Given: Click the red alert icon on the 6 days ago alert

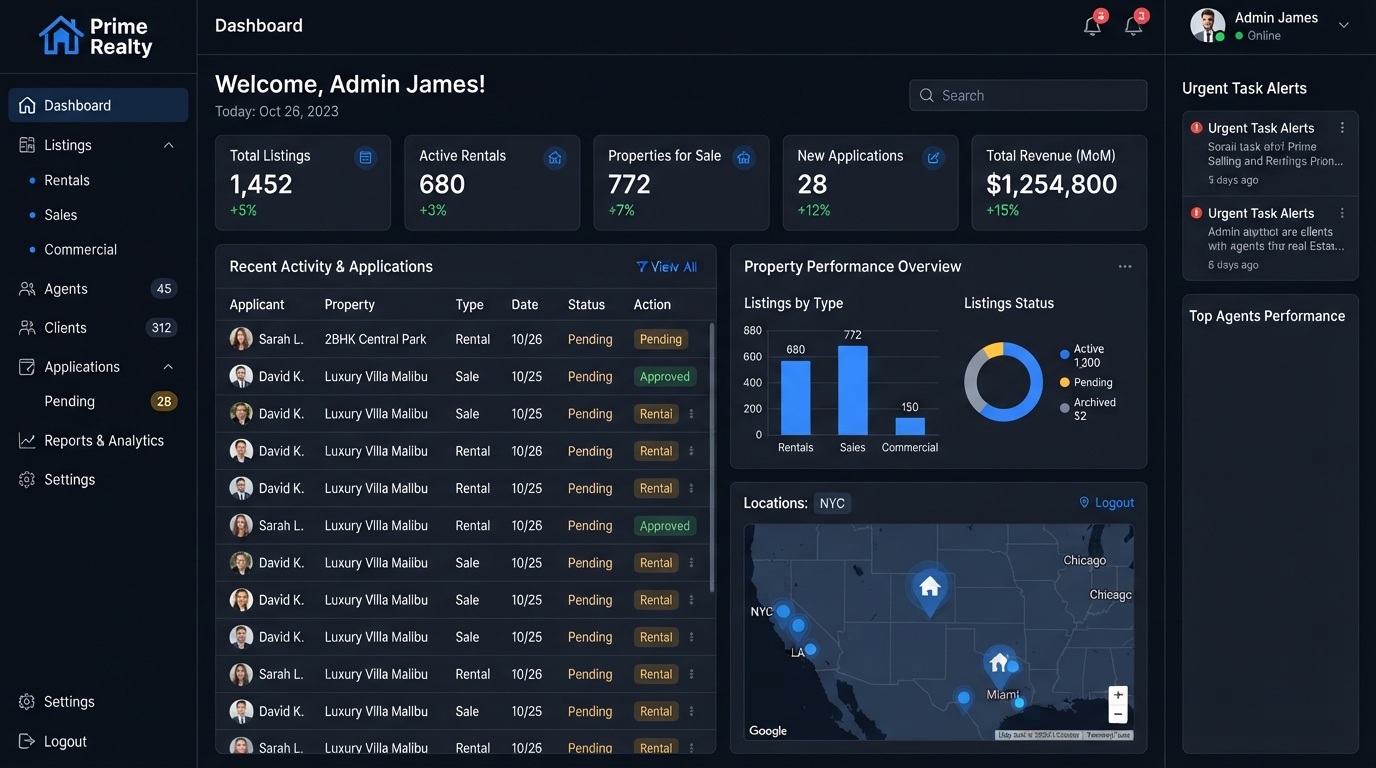Looking at the screenshot, I should click(x=1196, y=213).
